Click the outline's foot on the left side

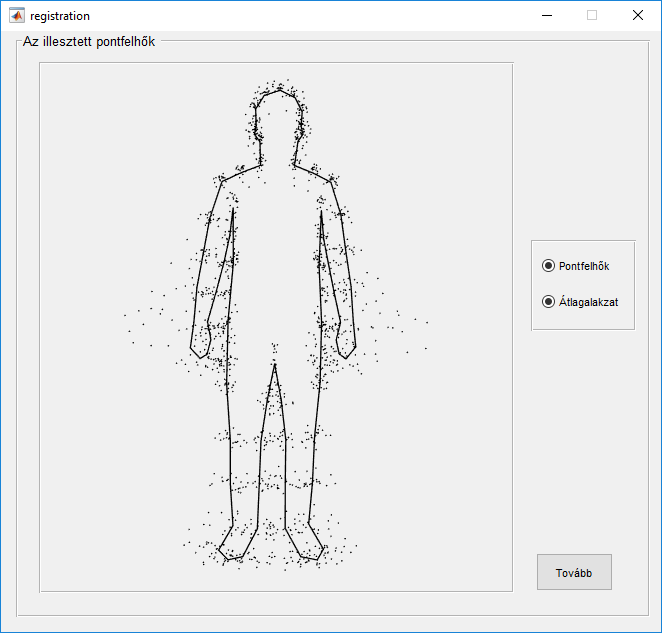point(232,548)
